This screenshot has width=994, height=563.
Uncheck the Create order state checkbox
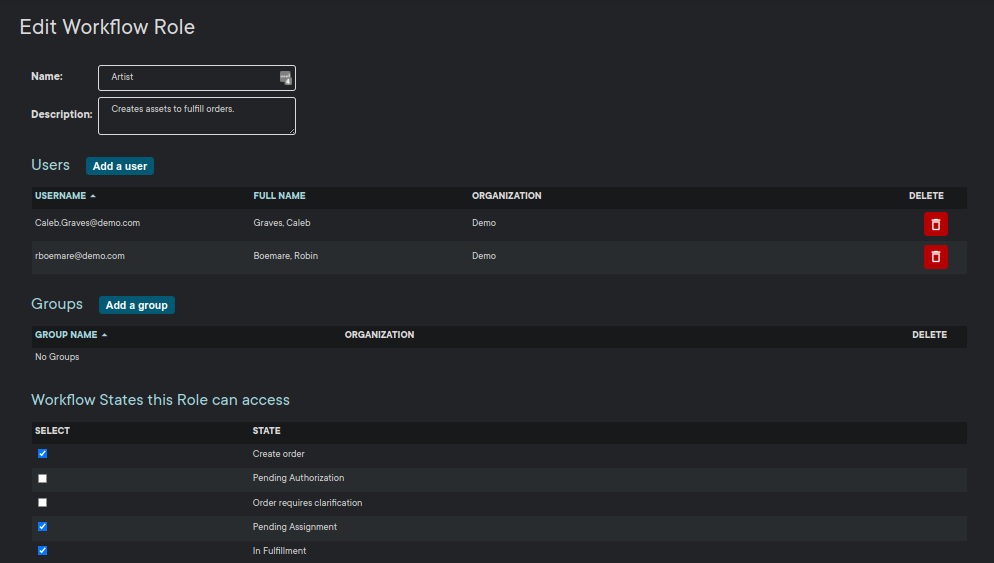point(42,454)
